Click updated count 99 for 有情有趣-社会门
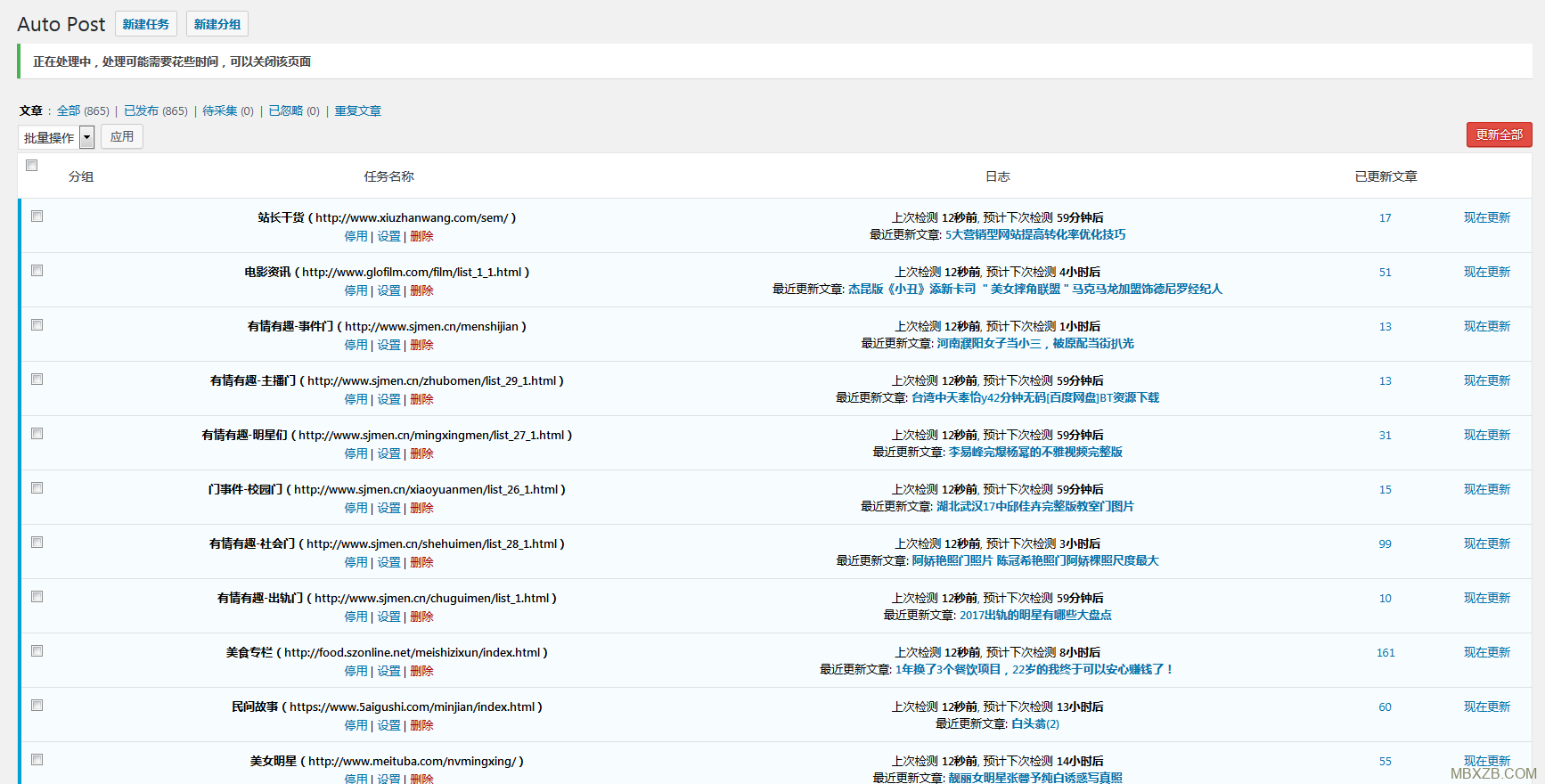Viewport: 1545px width, 784px height. [1386, 544]
